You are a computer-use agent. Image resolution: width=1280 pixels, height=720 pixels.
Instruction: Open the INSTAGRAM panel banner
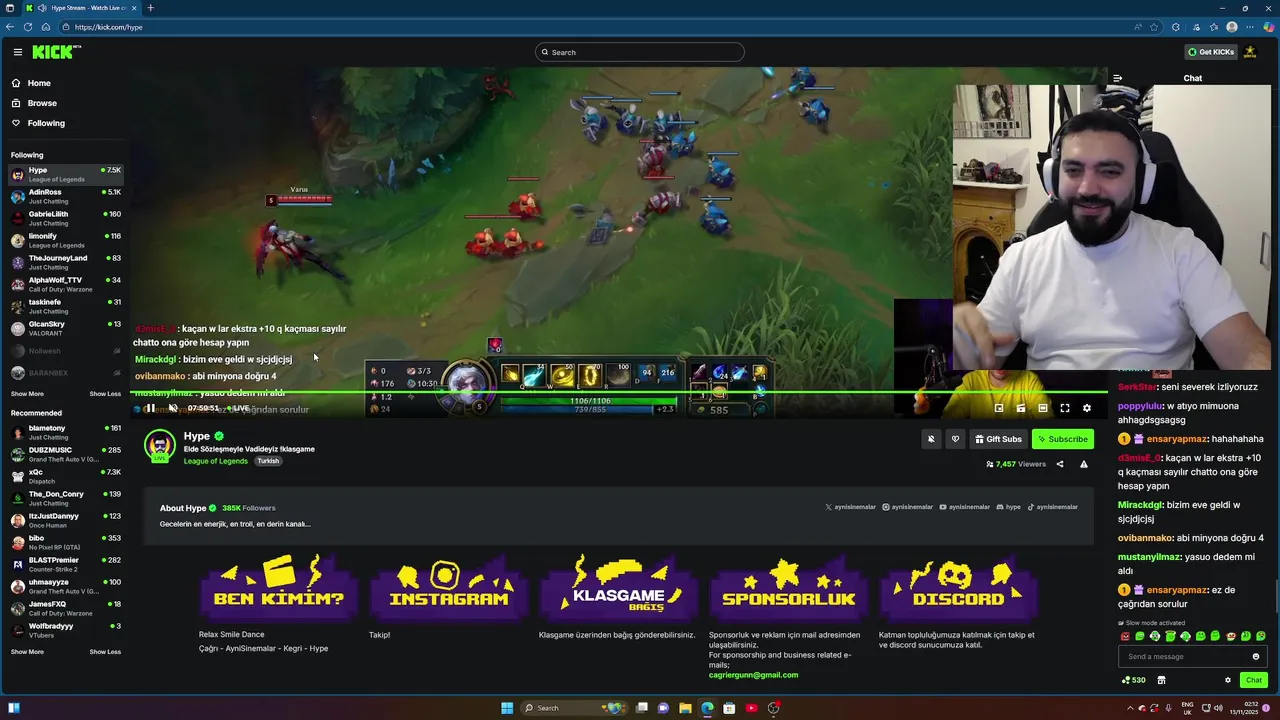click(x=449, y=590)
